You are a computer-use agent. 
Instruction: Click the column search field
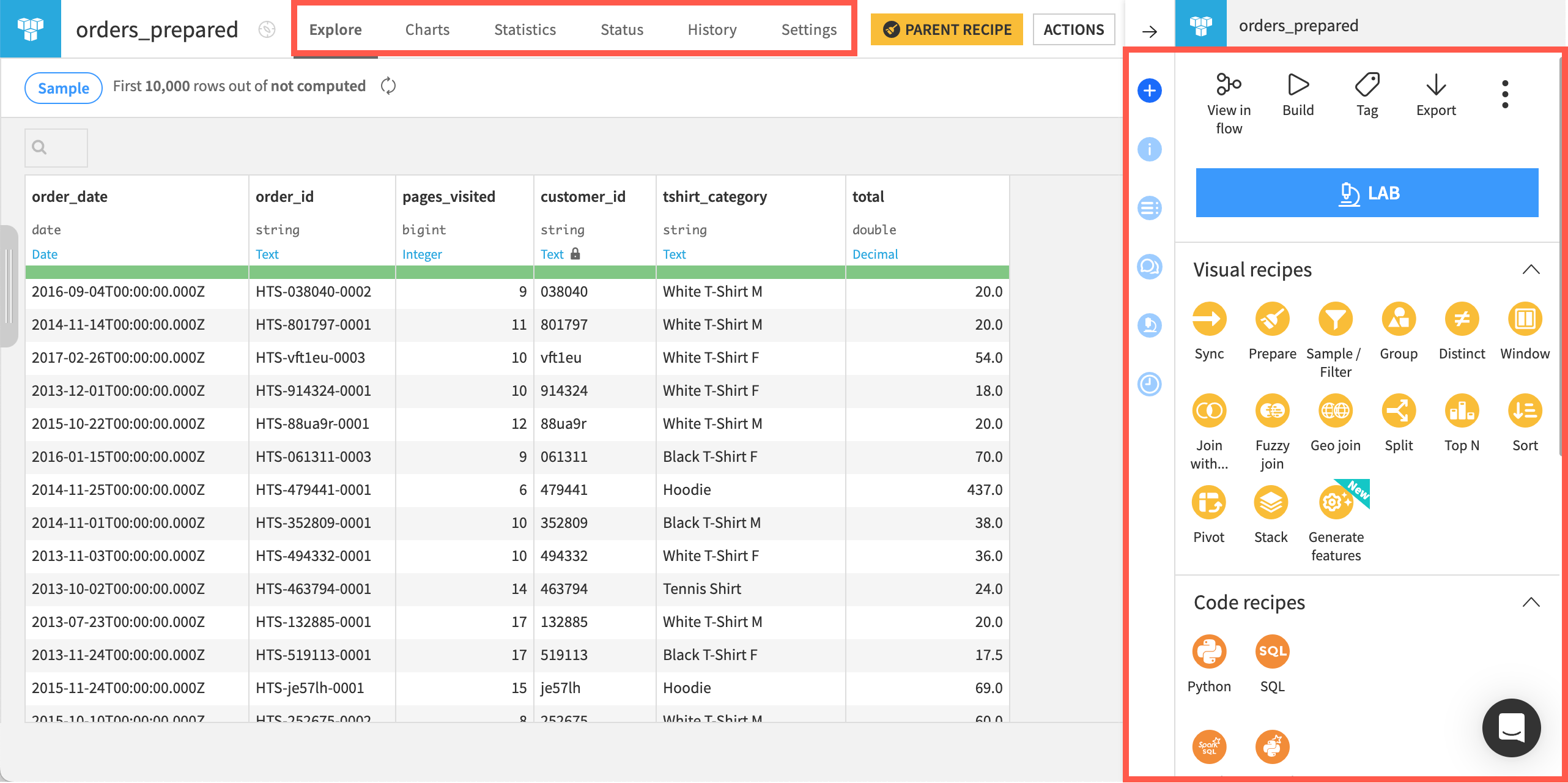pos(56,147)
